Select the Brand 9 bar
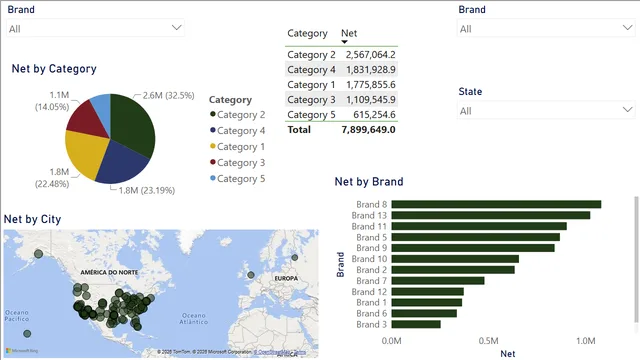 tap(473, 248)
